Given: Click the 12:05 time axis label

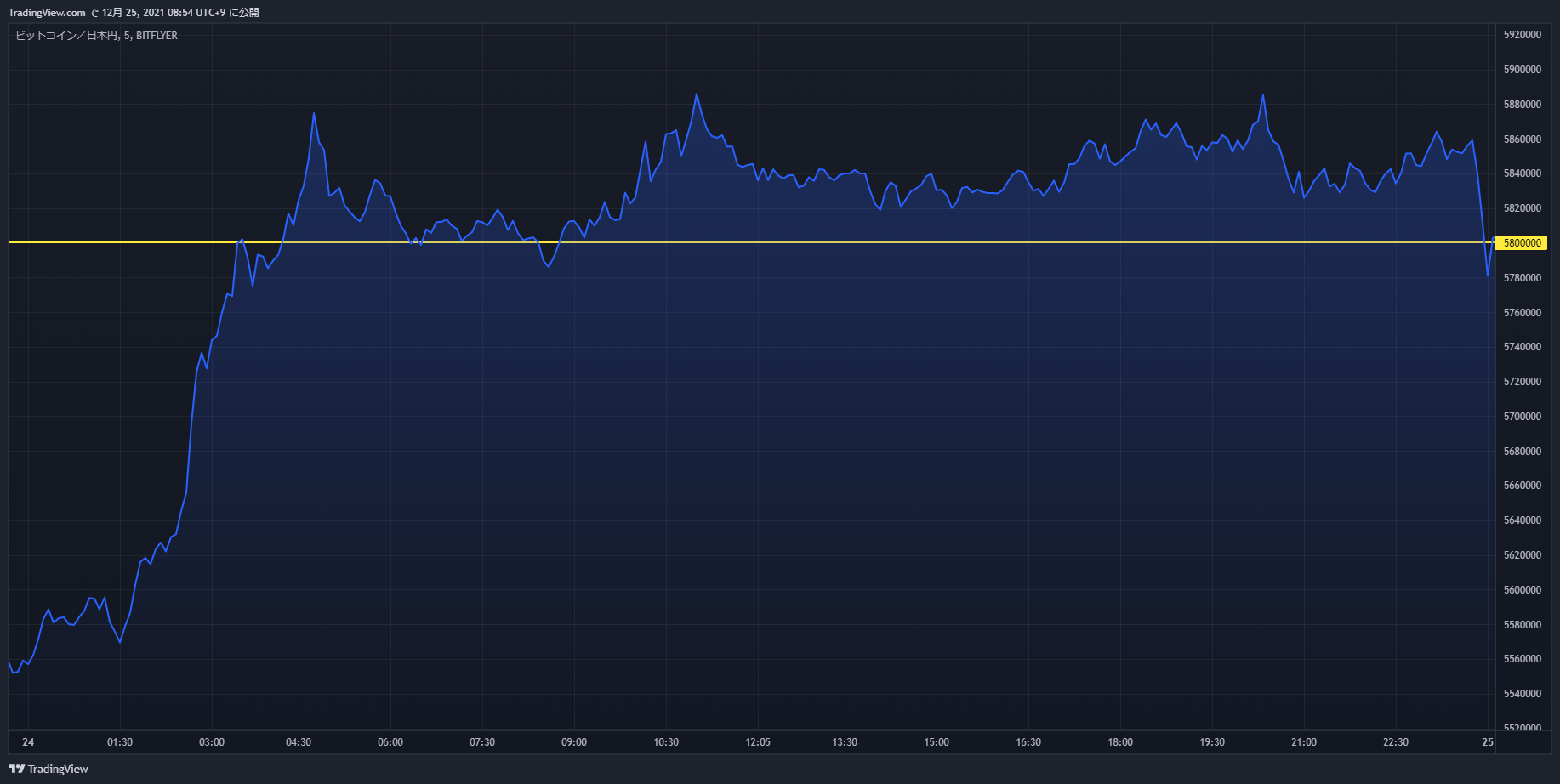Looking at the screenshot, I should pyautogui.click(x=758, y=742).
